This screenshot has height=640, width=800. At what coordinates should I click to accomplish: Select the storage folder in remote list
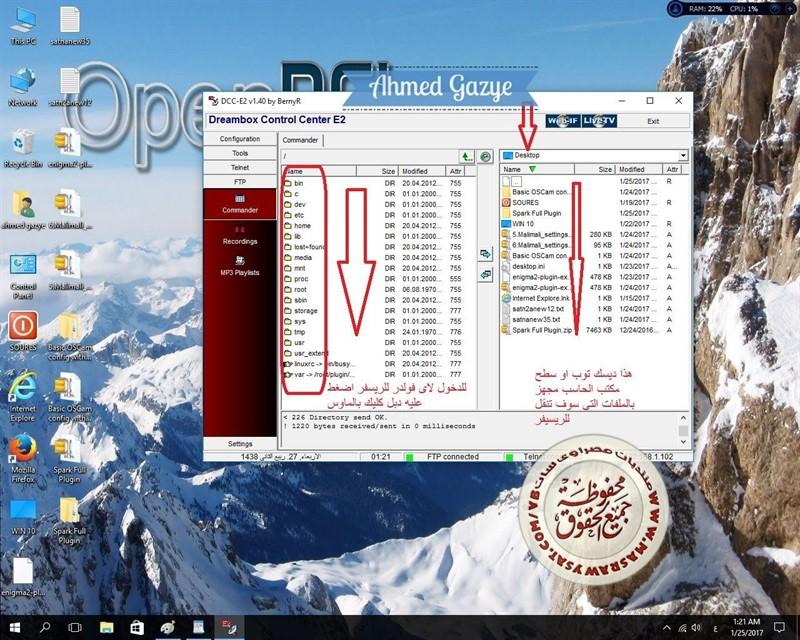[x=379, y=311]
